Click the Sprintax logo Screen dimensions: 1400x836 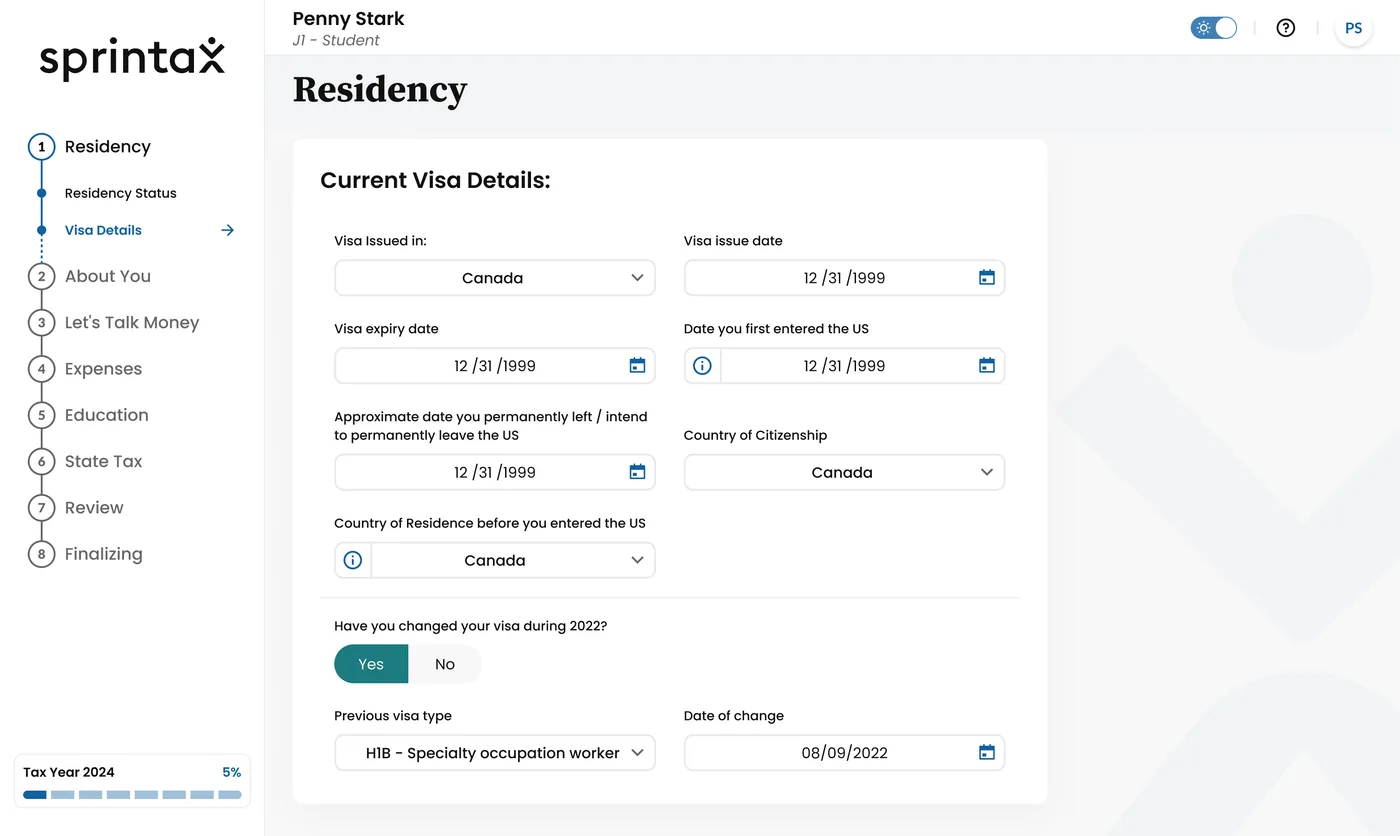click(x=132, y=58)
